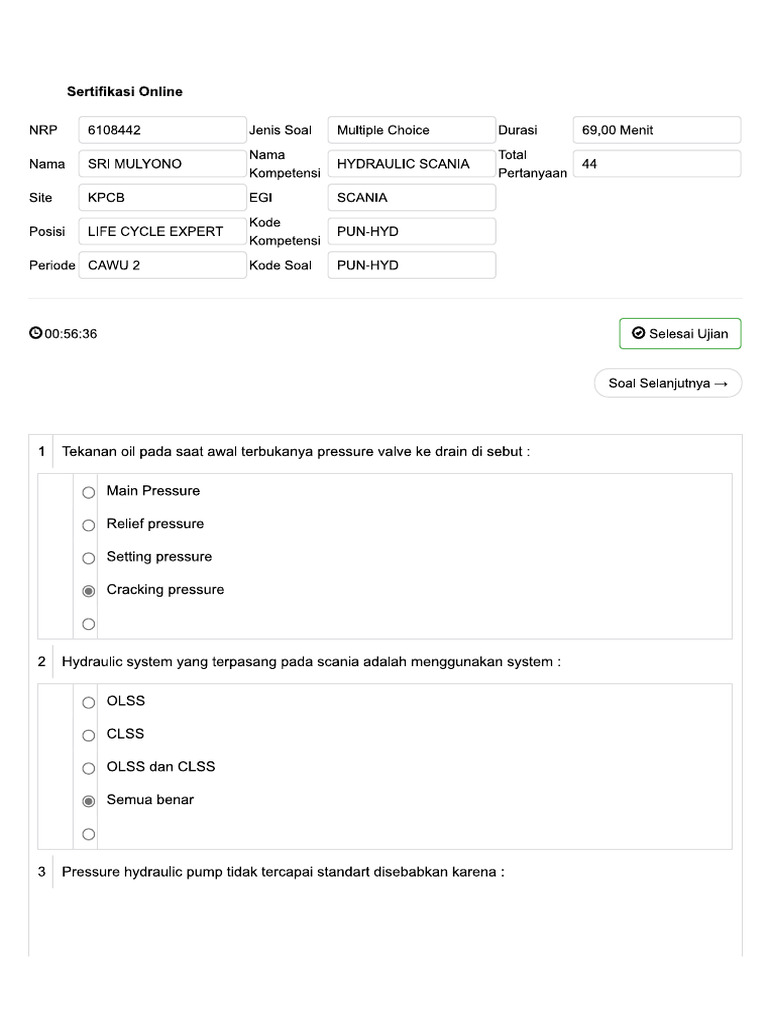The height and width of the screenshot is (1024, 768).
Task: Click the Durasi field showing 69,00 Menit
Action: point(657,130)
